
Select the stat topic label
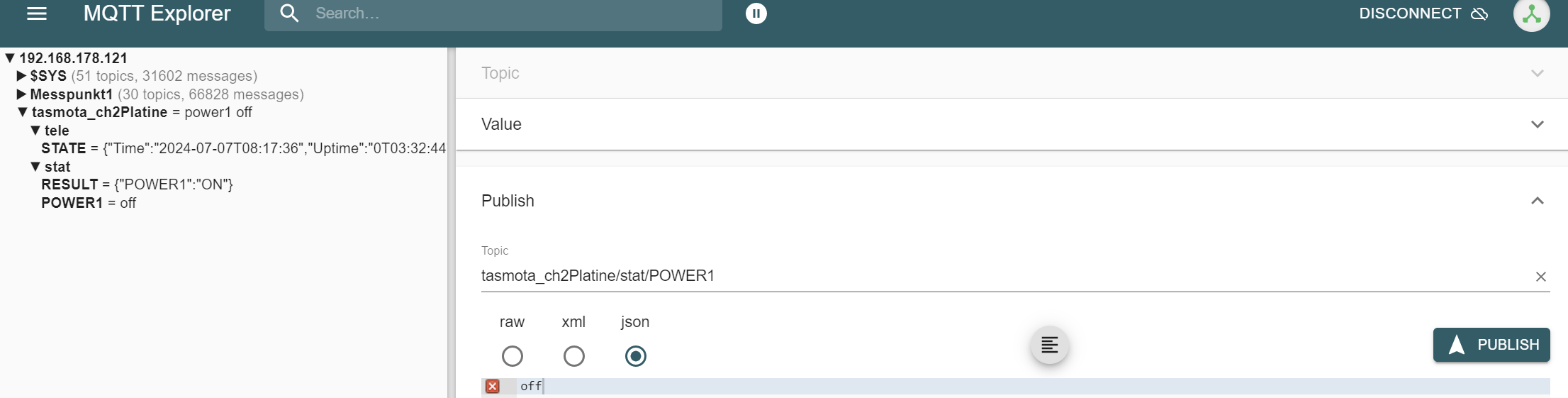pos(57,167)
